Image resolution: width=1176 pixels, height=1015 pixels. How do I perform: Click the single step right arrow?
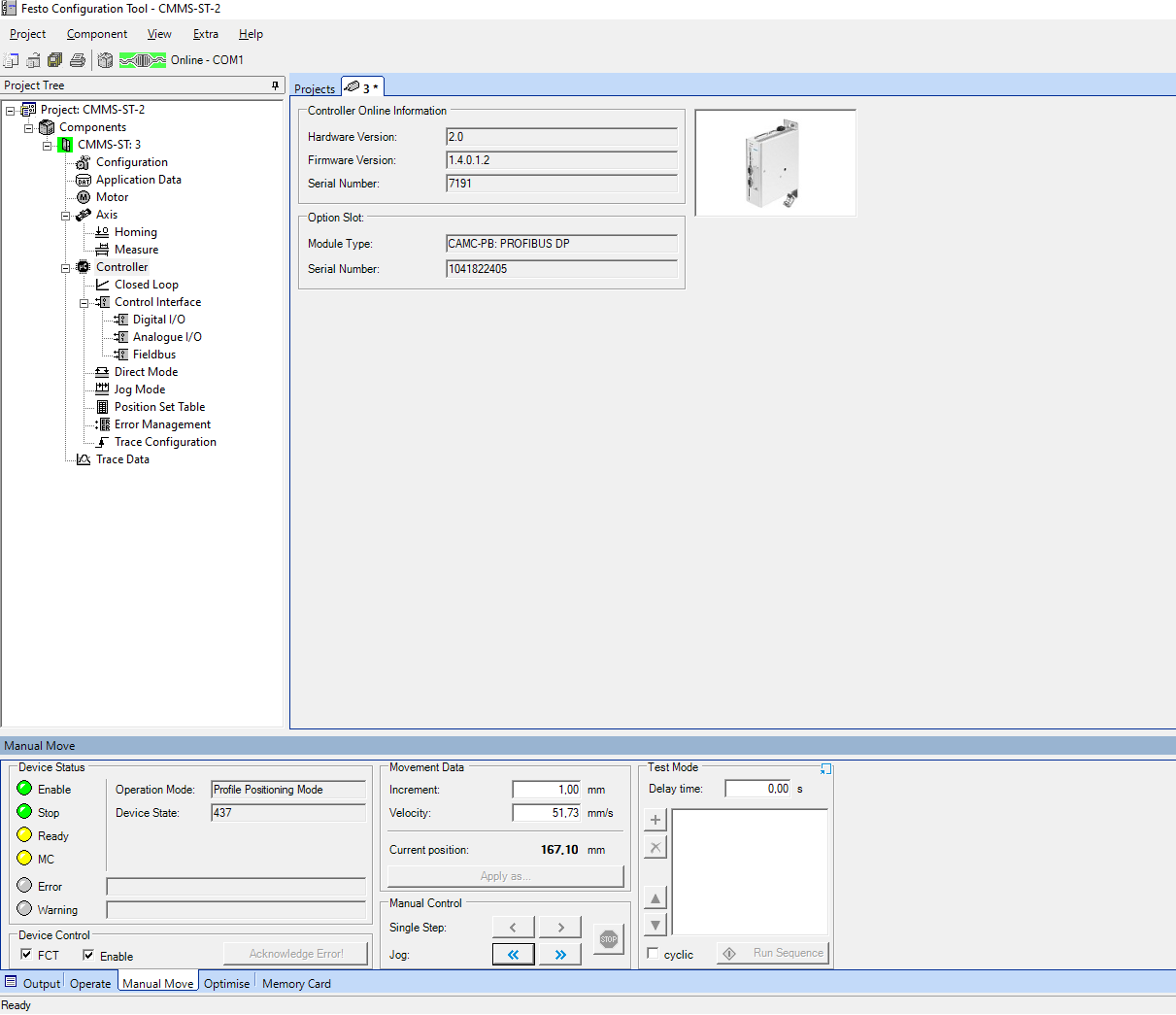tap(560, 928)
